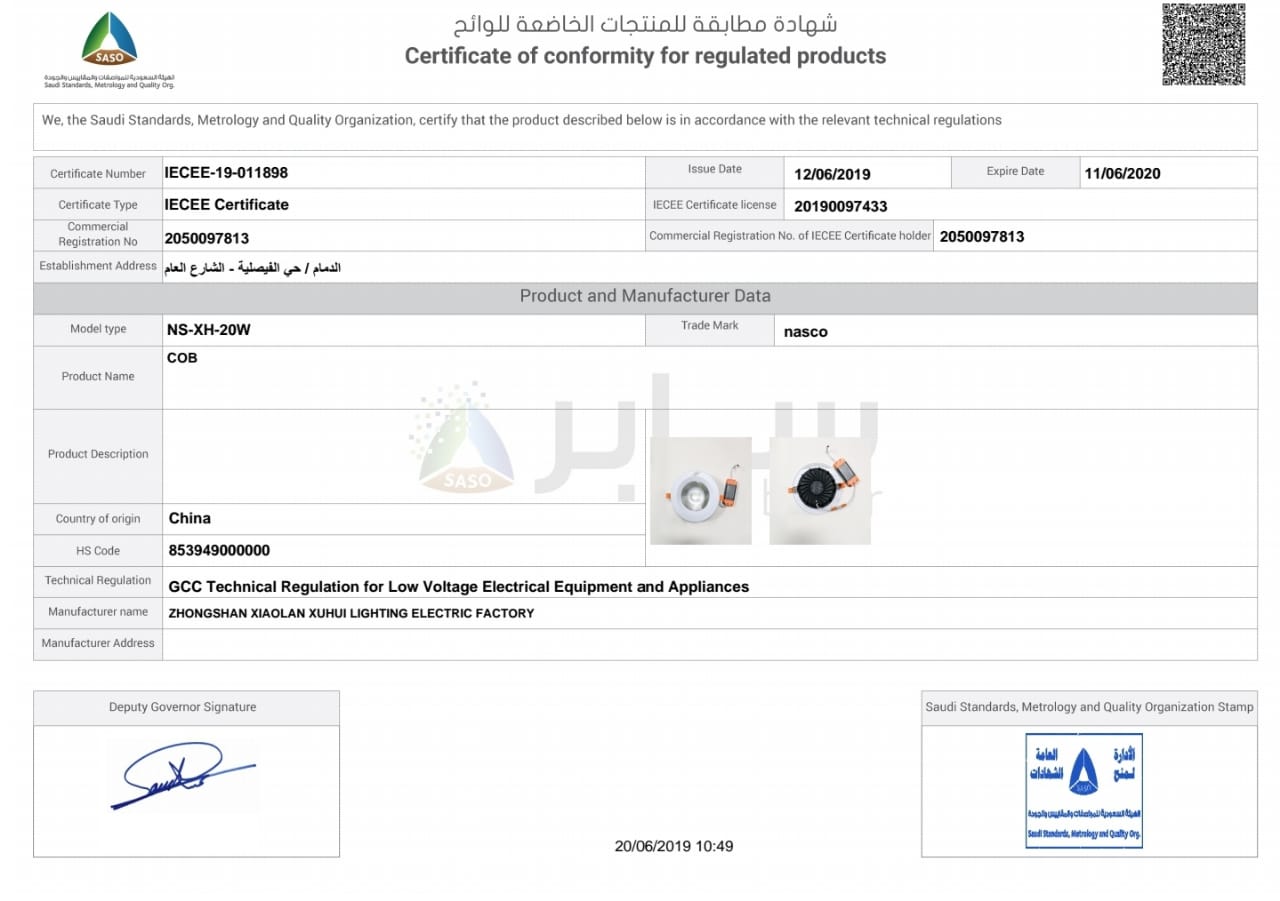This screenshot has height=901, width=1280.
Task: Click the "Deputy Governor Signature" heading
Action: tap(183, 707)
